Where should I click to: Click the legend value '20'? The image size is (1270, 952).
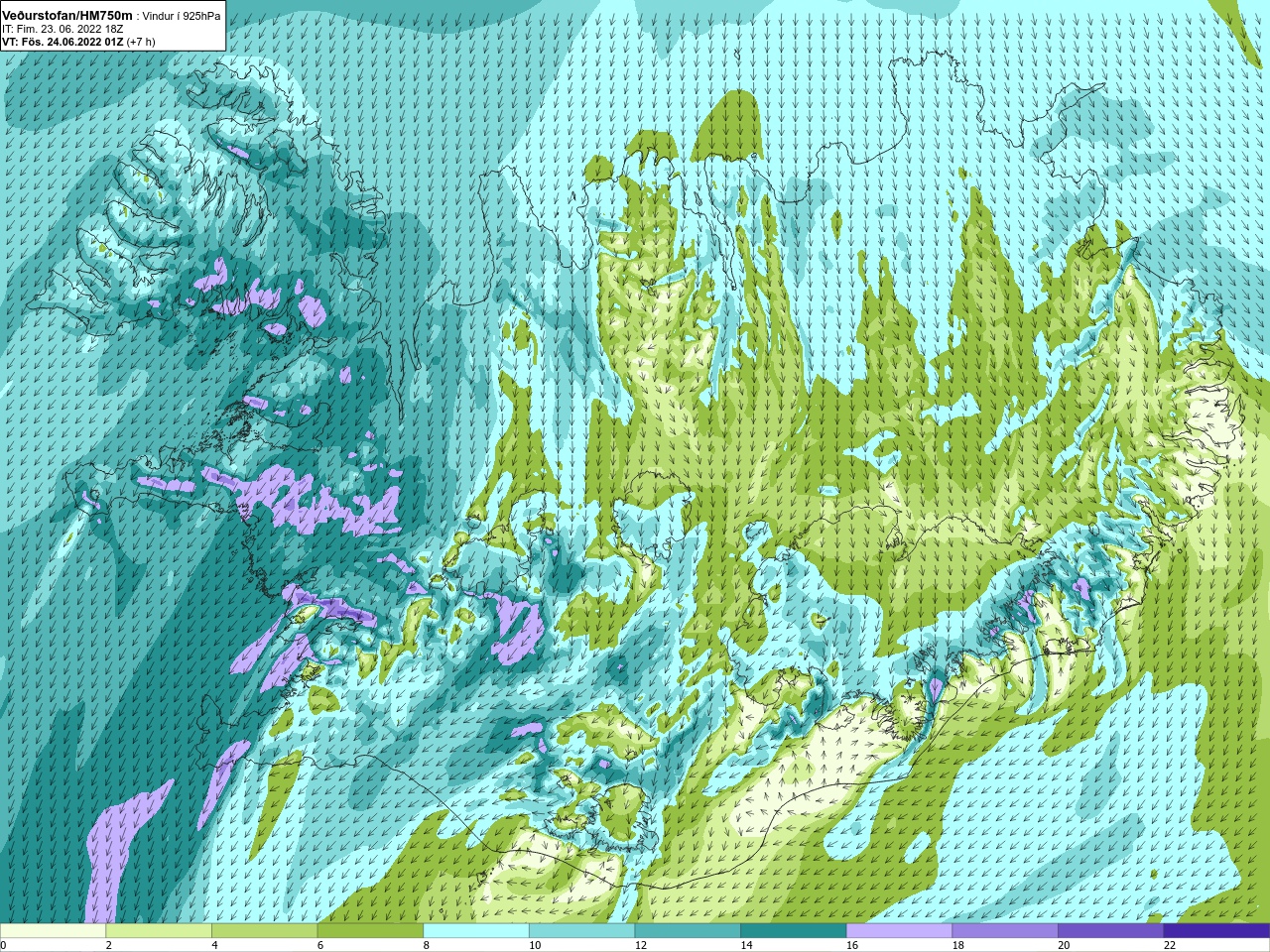[x=1064, y=945]
